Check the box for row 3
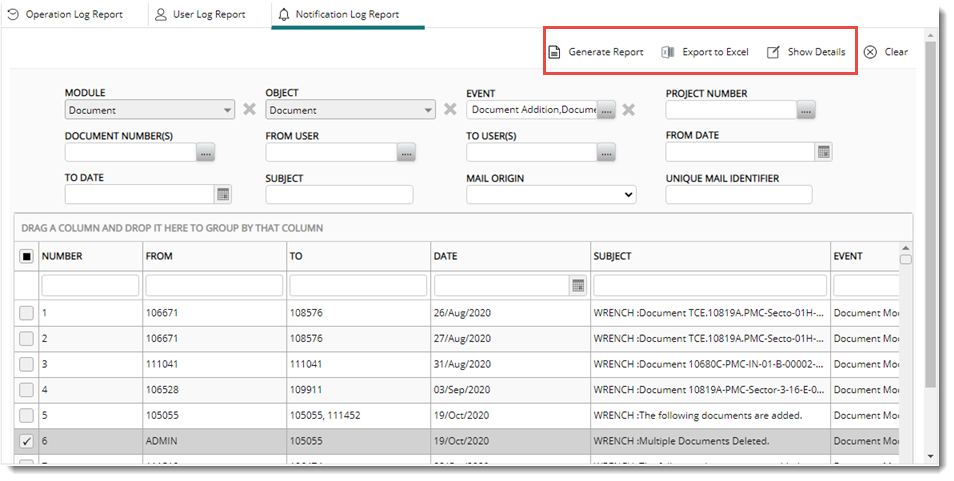The image size is (954, 481). click(26, 364)
